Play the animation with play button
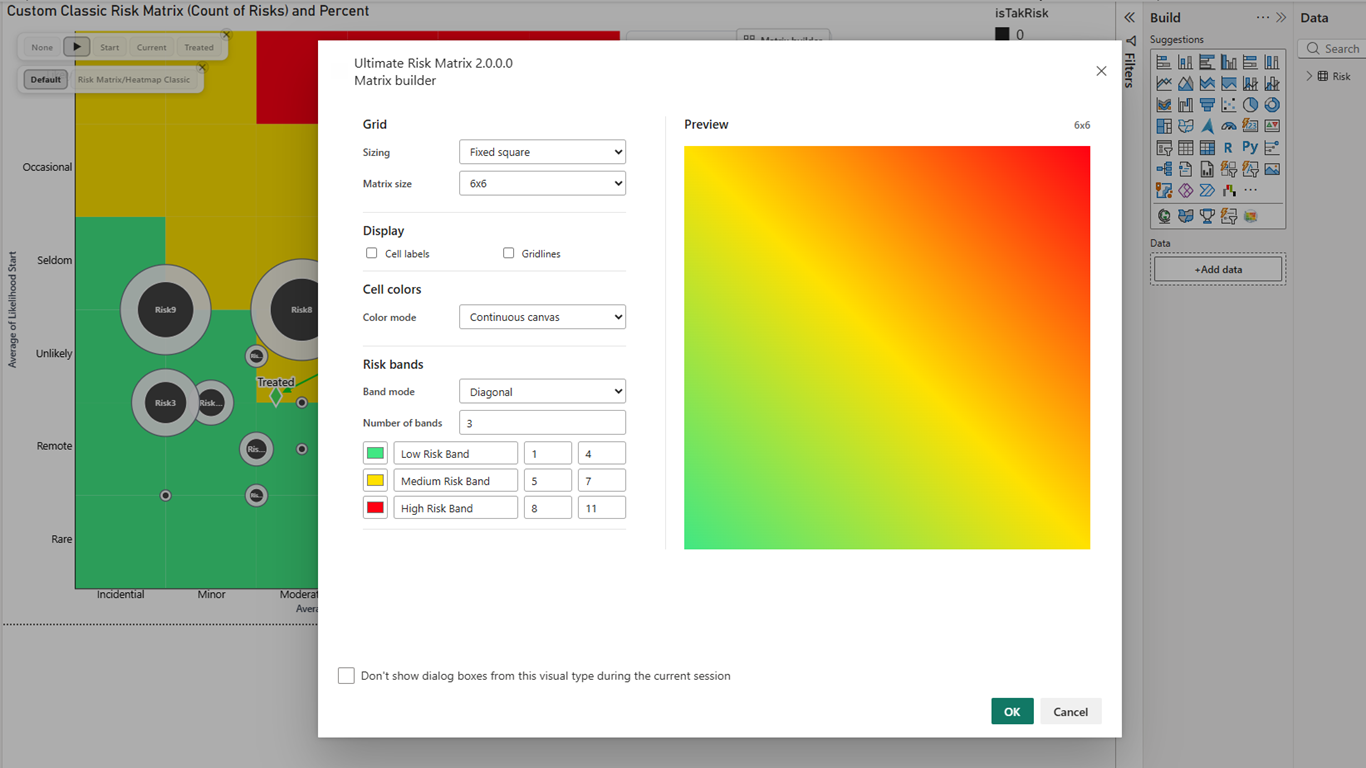 point(77,47)
